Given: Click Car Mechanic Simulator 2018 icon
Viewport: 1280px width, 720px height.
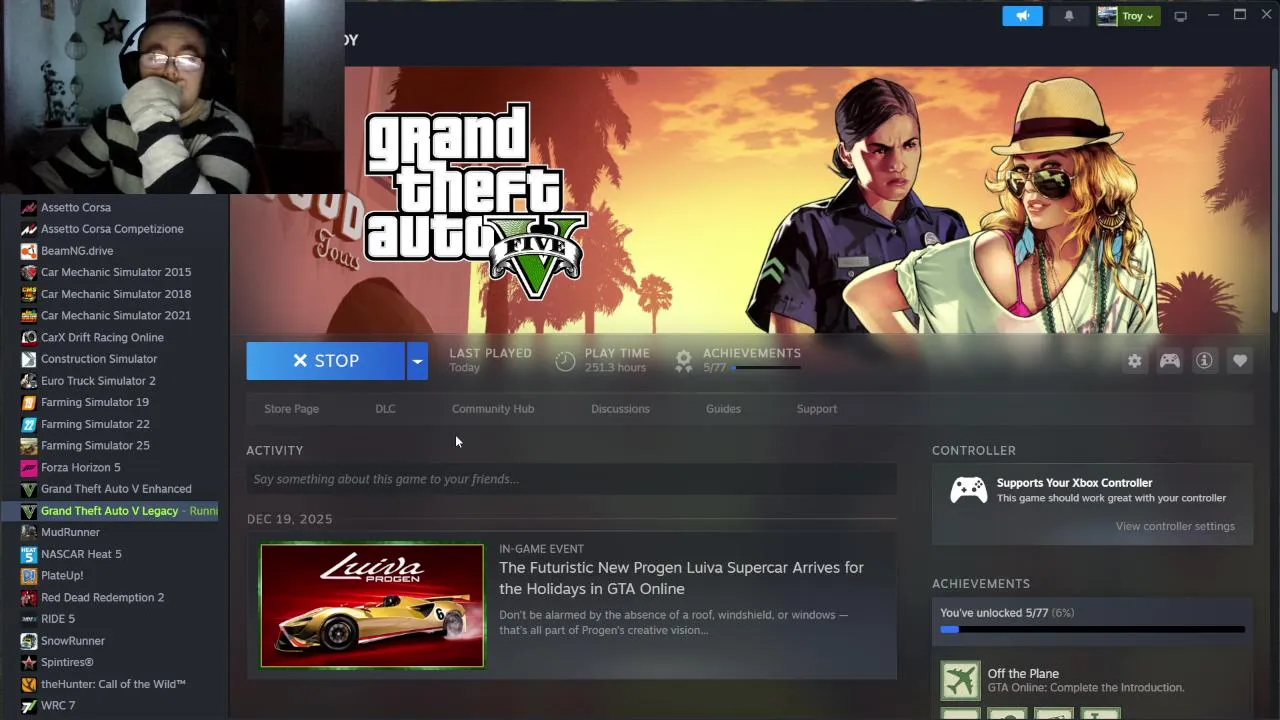Looking at the screenshot, I should tap(29, 294).
